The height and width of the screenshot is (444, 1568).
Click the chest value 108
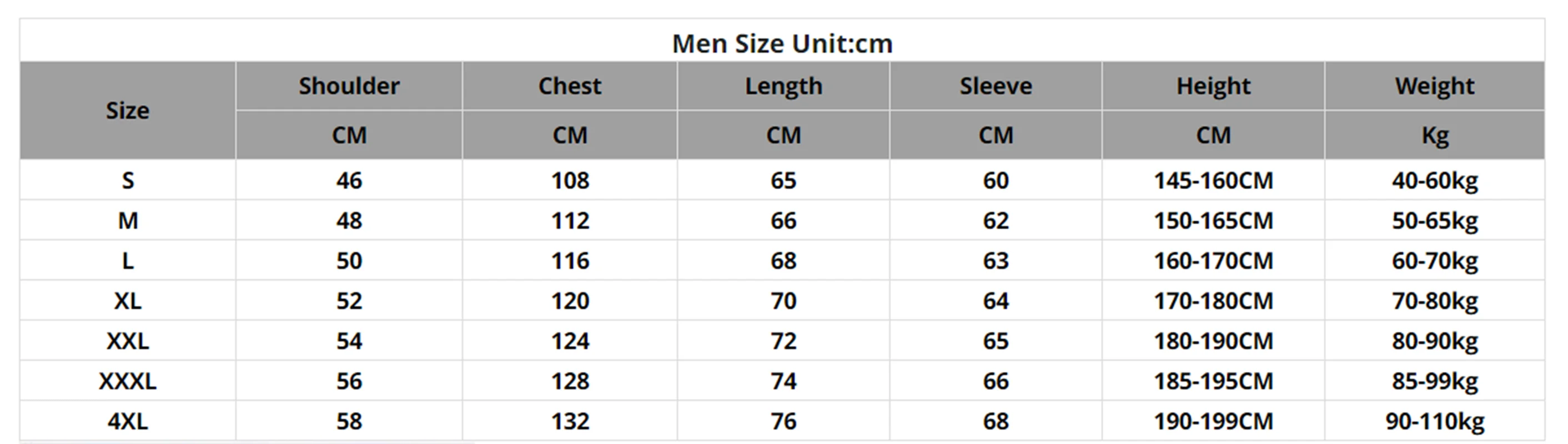click(x=570, y=180)
